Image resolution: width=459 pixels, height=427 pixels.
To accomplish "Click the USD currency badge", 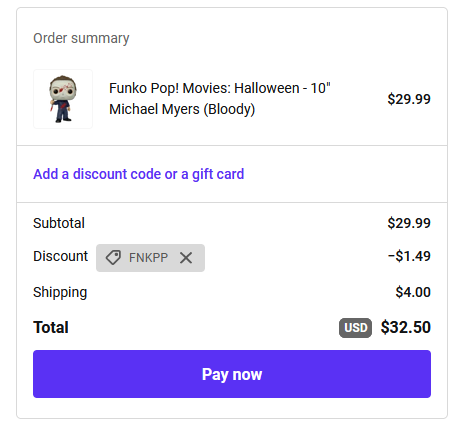I will point(355,328).
